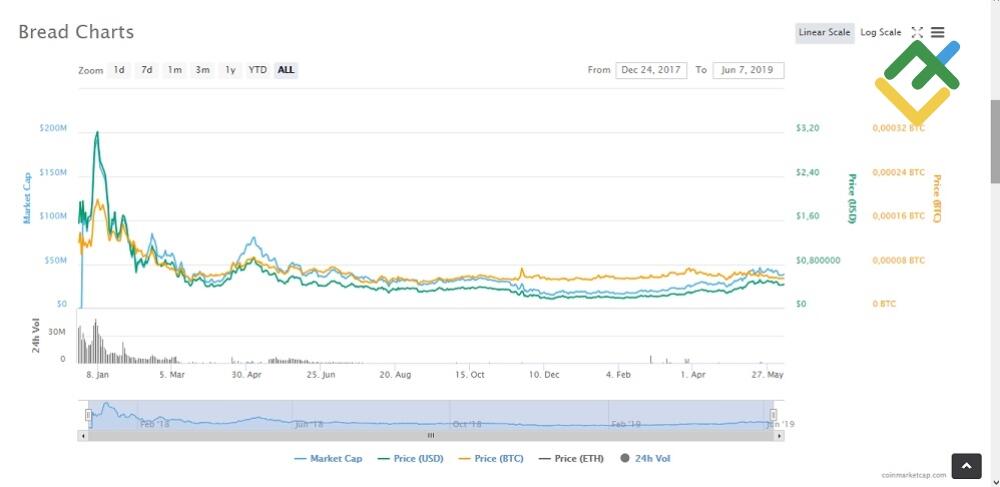The height and width of the screenshot is (487, 1000).
Task: Grab the navigator left range handle
Action: (x=89, y=415)
